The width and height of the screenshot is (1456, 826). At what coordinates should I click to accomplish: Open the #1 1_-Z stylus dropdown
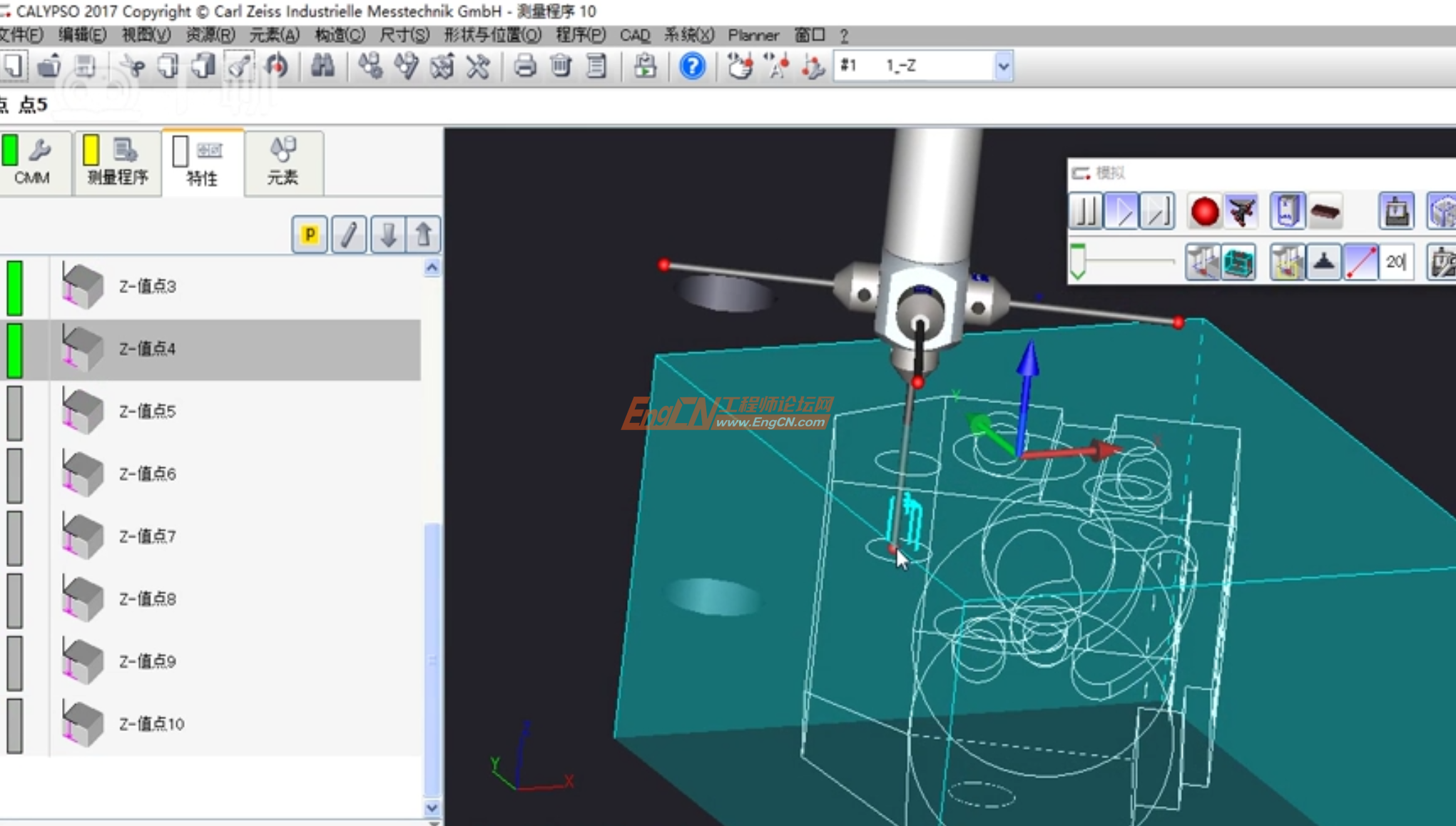[1003, 66]
